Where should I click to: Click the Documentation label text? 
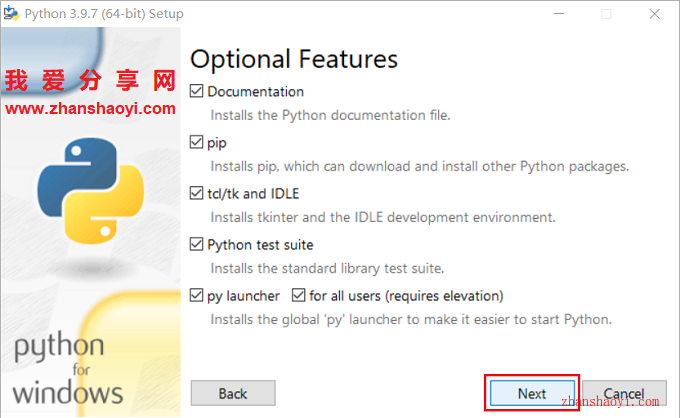click(255, 91)
